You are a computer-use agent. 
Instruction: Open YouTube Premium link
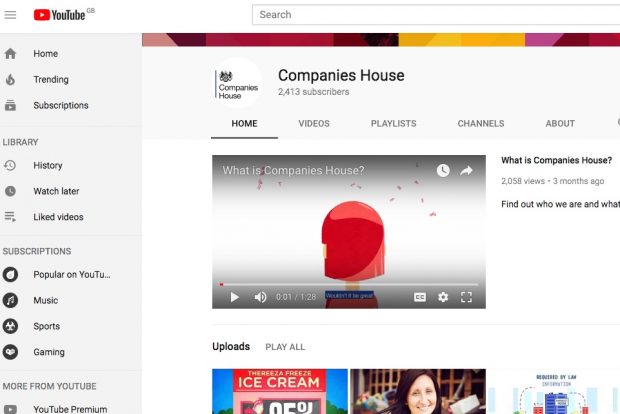click(70, 407)
